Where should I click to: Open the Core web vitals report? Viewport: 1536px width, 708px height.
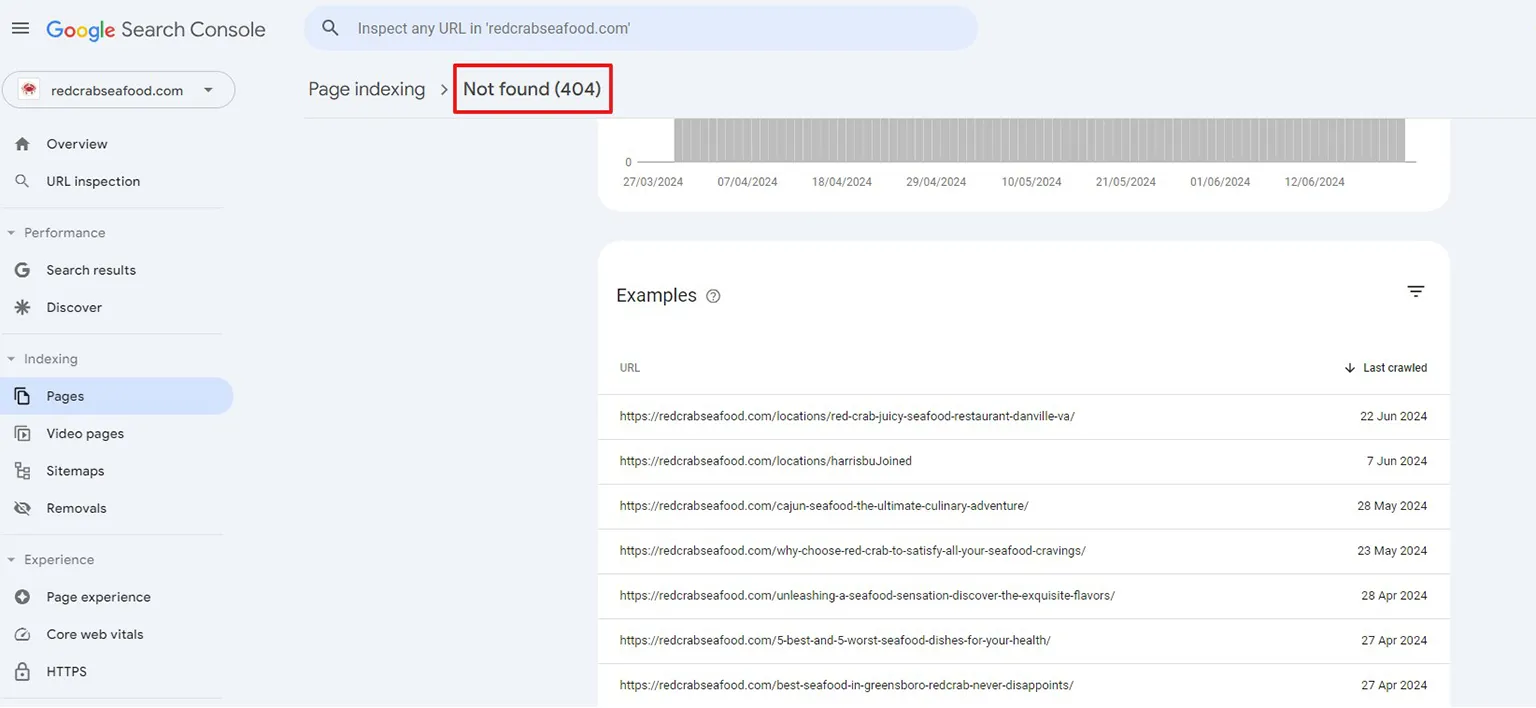pyautogui.click(x=95, y=634)
